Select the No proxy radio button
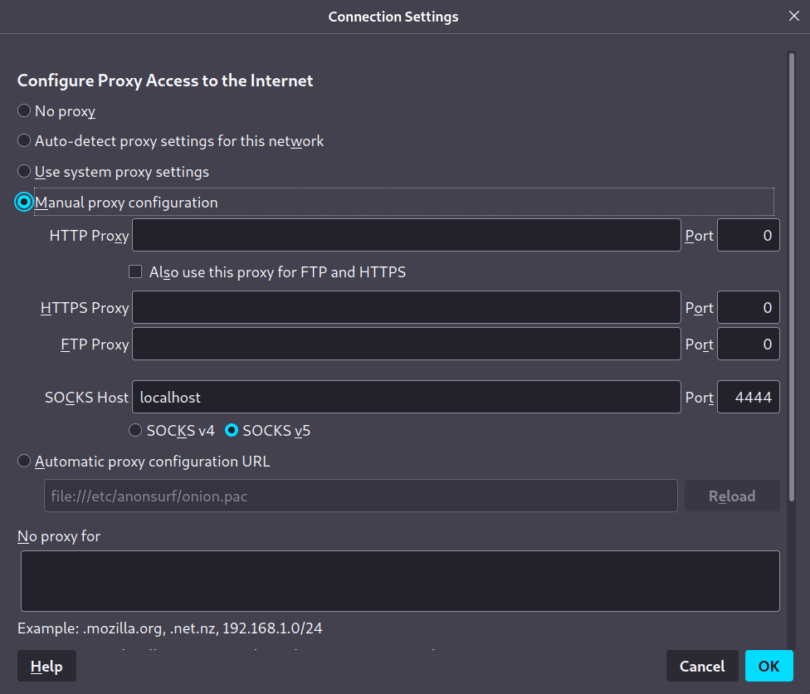Screen dimensions: 810x694 (x=22, y=110)
